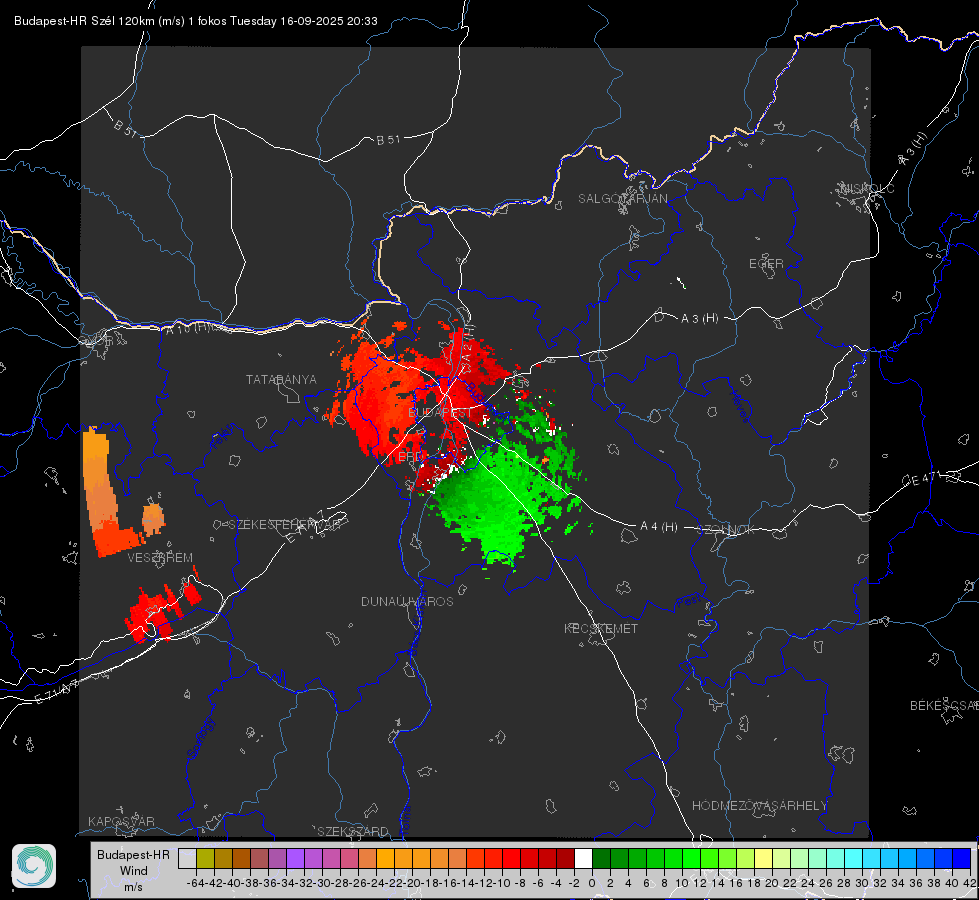Screen dimensions: 979x900
Task: Click the A 4 (H) road label
Action: [x=659, y=527]
